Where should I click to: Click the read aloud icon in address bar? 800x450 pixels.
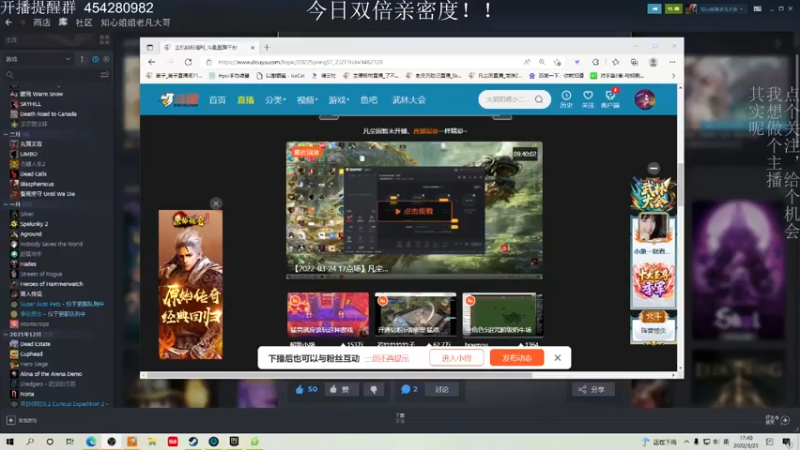coord(527,62)
